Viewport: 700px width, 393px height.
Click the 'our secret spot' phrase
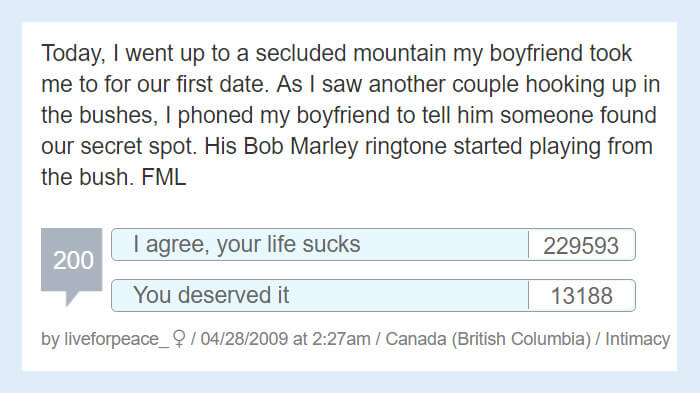[119, 147]
